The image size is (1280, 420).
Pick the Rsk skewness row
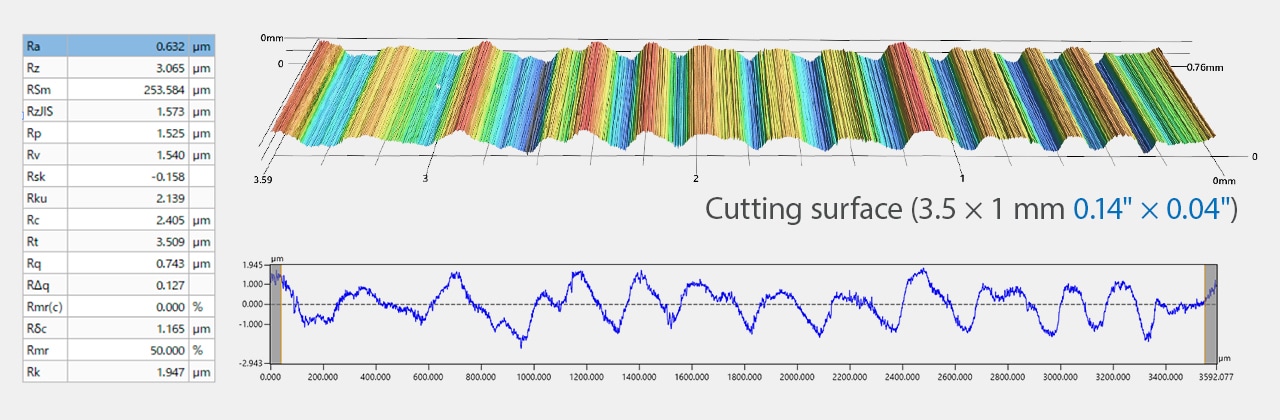[x=118, y=177]
